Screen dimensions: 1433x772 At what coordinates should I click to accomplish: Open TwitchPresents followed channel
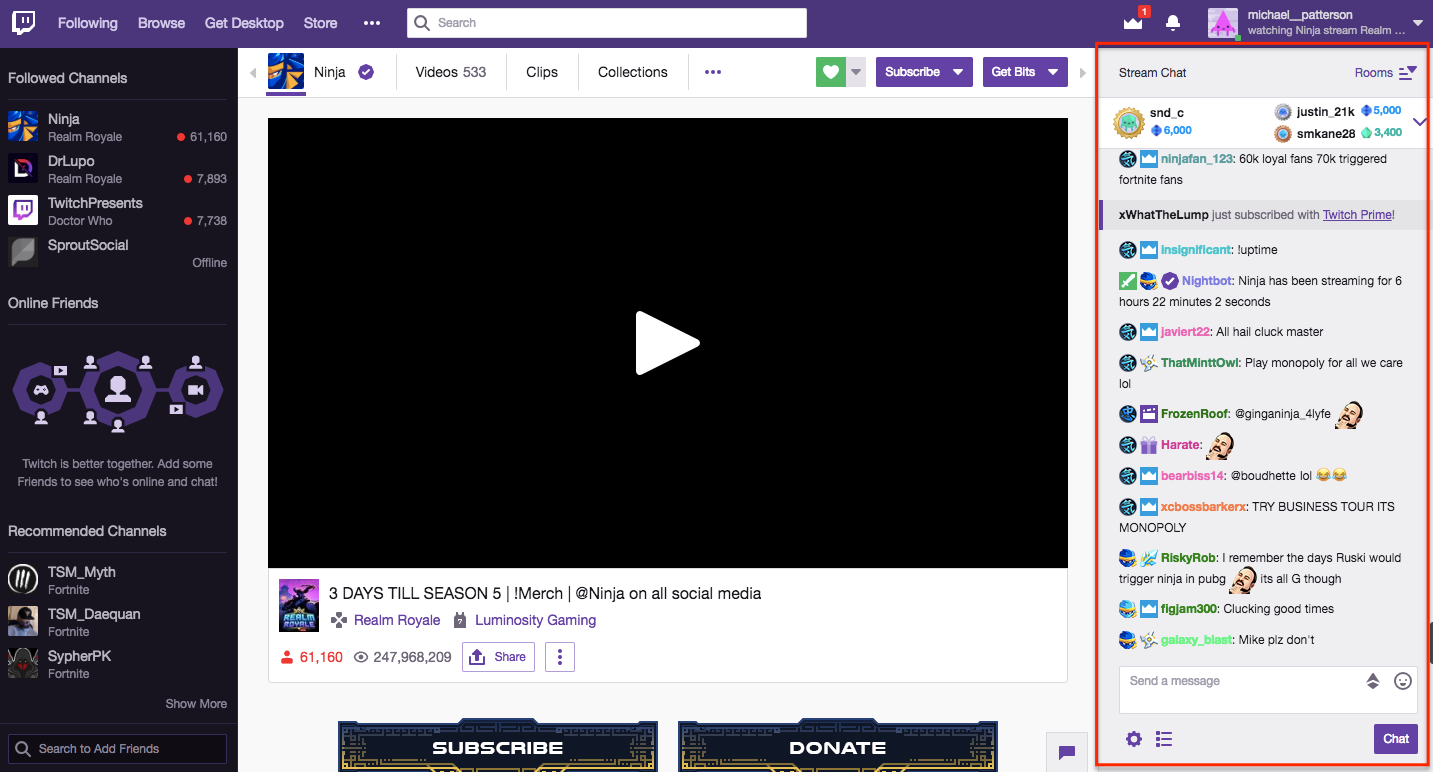(118, 211)
